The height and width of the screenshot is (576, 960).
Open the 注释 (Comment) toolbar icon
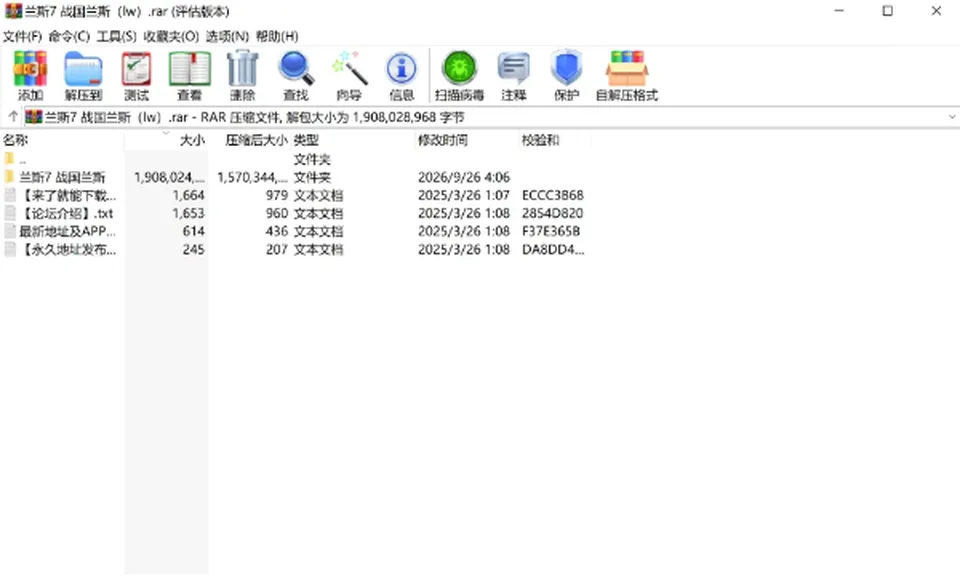pos(513,76)
